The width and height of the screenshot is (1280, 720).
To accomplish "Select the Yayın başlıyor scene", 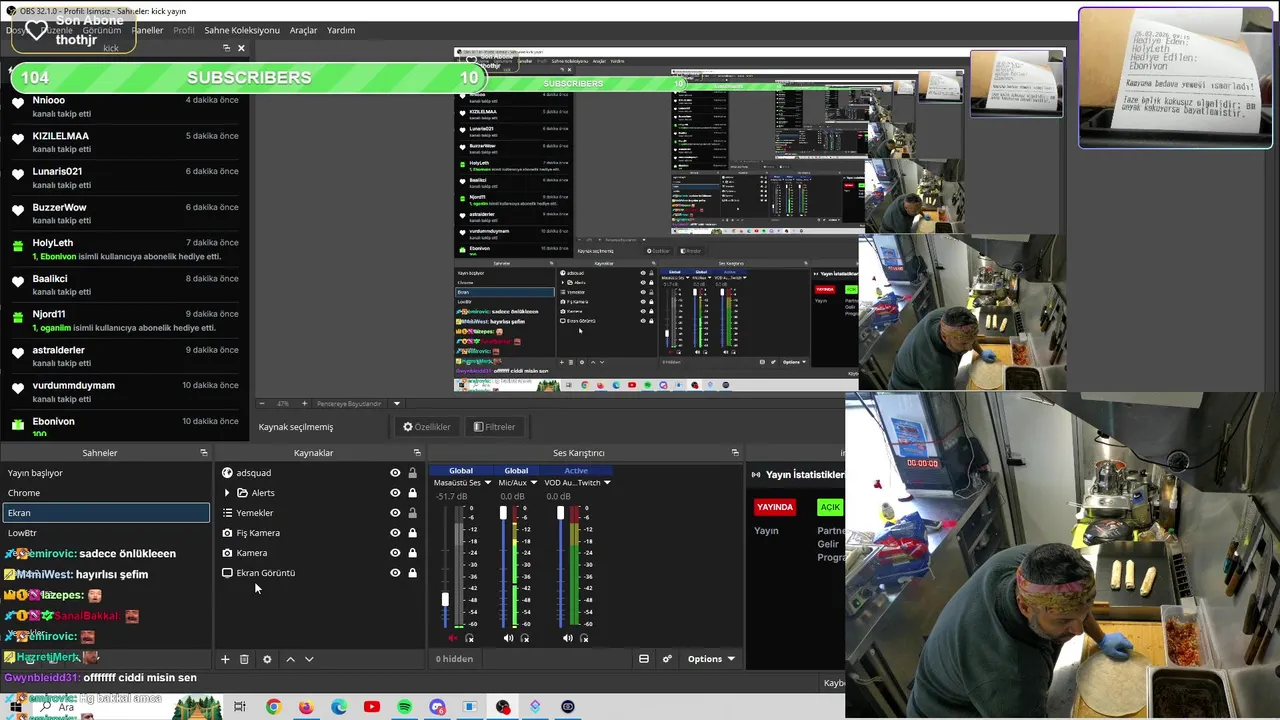I will click(105, 473).
